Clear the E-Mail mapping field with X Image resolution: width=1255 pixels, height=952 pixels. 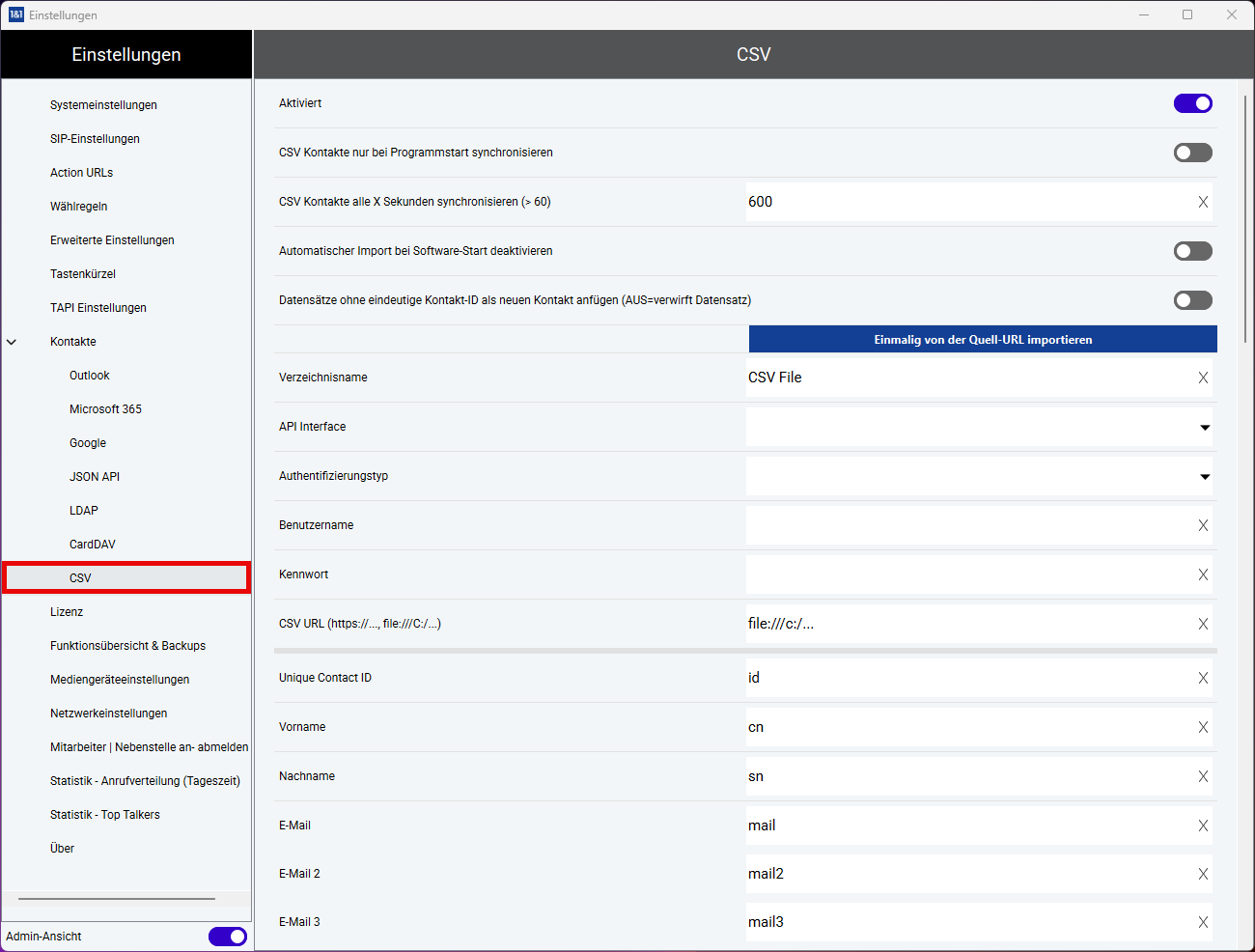click(x=1203, y=826)
